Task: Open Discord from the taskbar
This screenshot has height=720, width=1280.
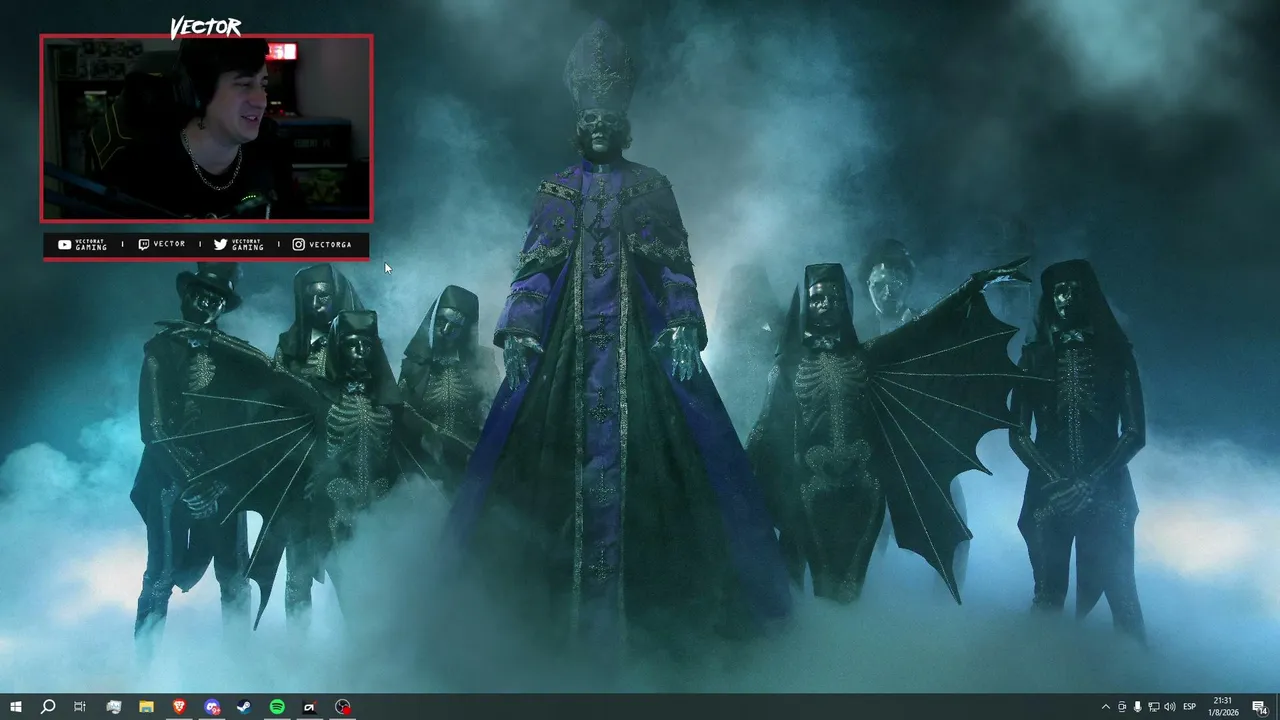Action: point(212,707)
